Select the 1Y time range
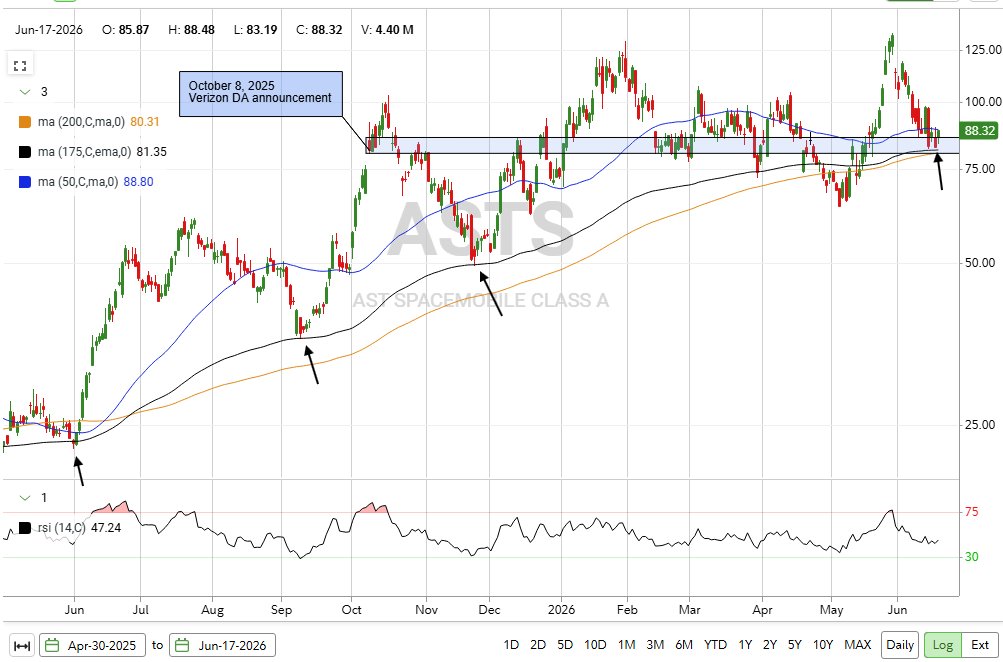 pyautogui.click(x=745, y=645)
